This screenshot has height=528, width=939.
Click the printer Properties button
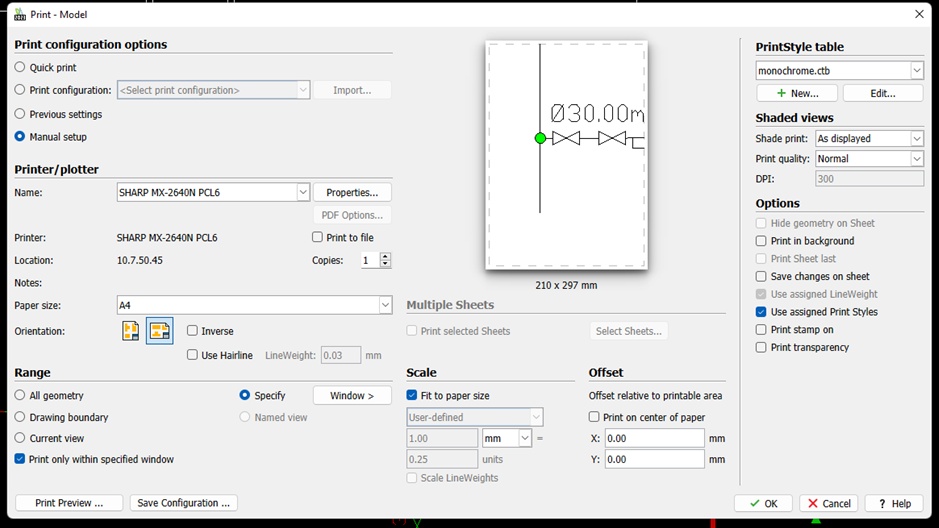(x=352, y=192)
